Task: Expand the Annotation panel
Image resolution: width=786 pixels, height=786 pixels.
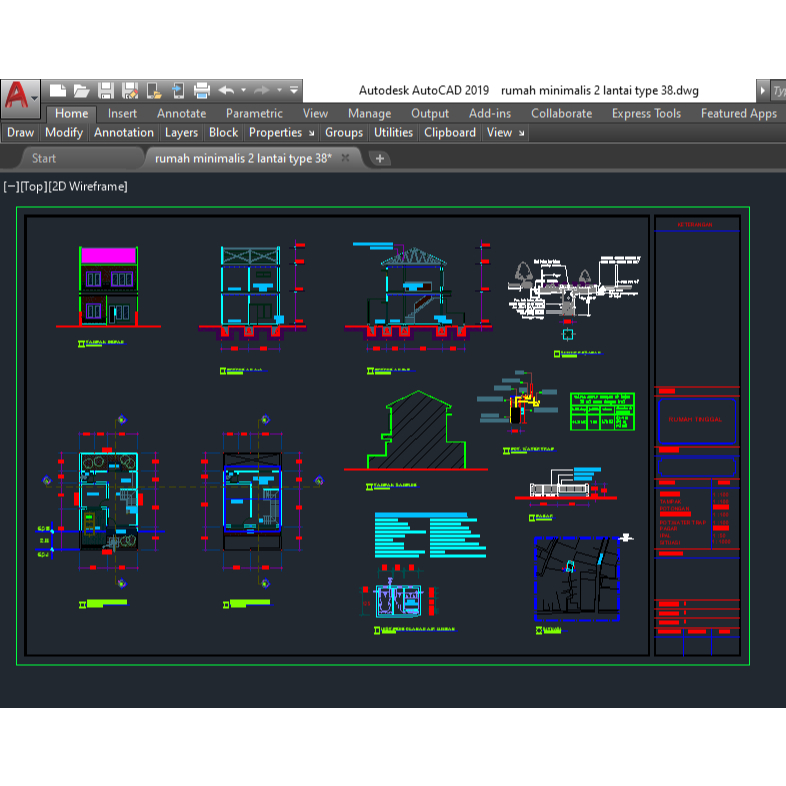Action: pos(124,133)
